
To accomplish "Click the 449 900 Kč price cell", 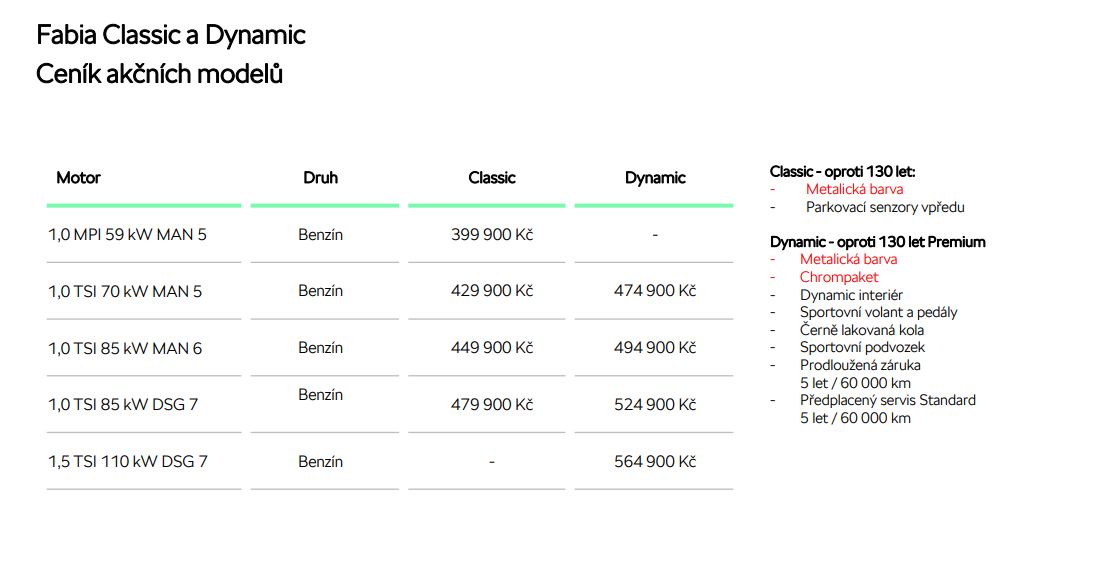I will 491,348.
